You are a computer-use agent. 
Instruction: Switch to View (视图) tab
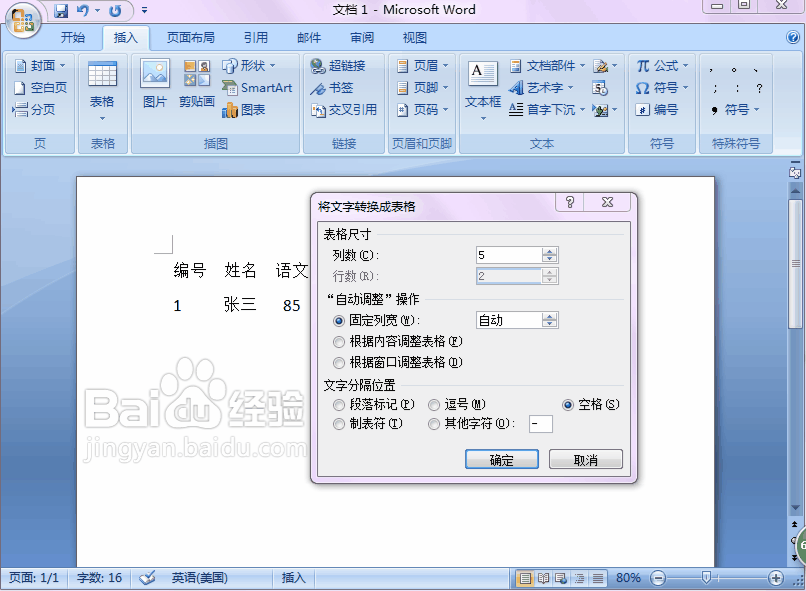click(414, 38)
